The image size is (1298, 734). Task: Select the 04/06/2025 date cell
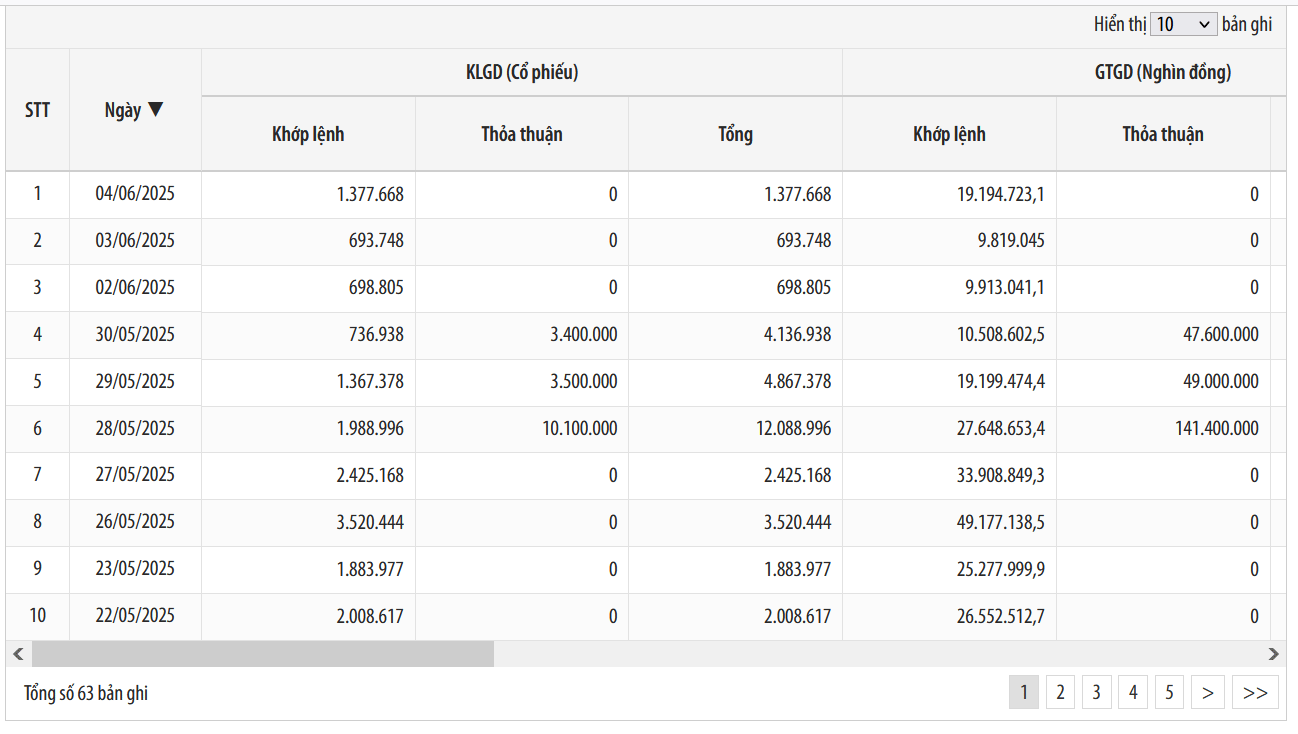point(135,194)
